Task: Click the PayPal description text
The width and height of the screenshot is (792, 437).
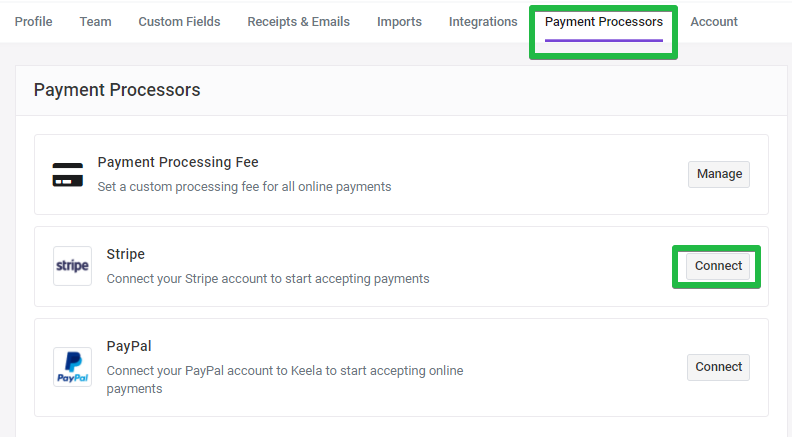Action: click(285, 379)
